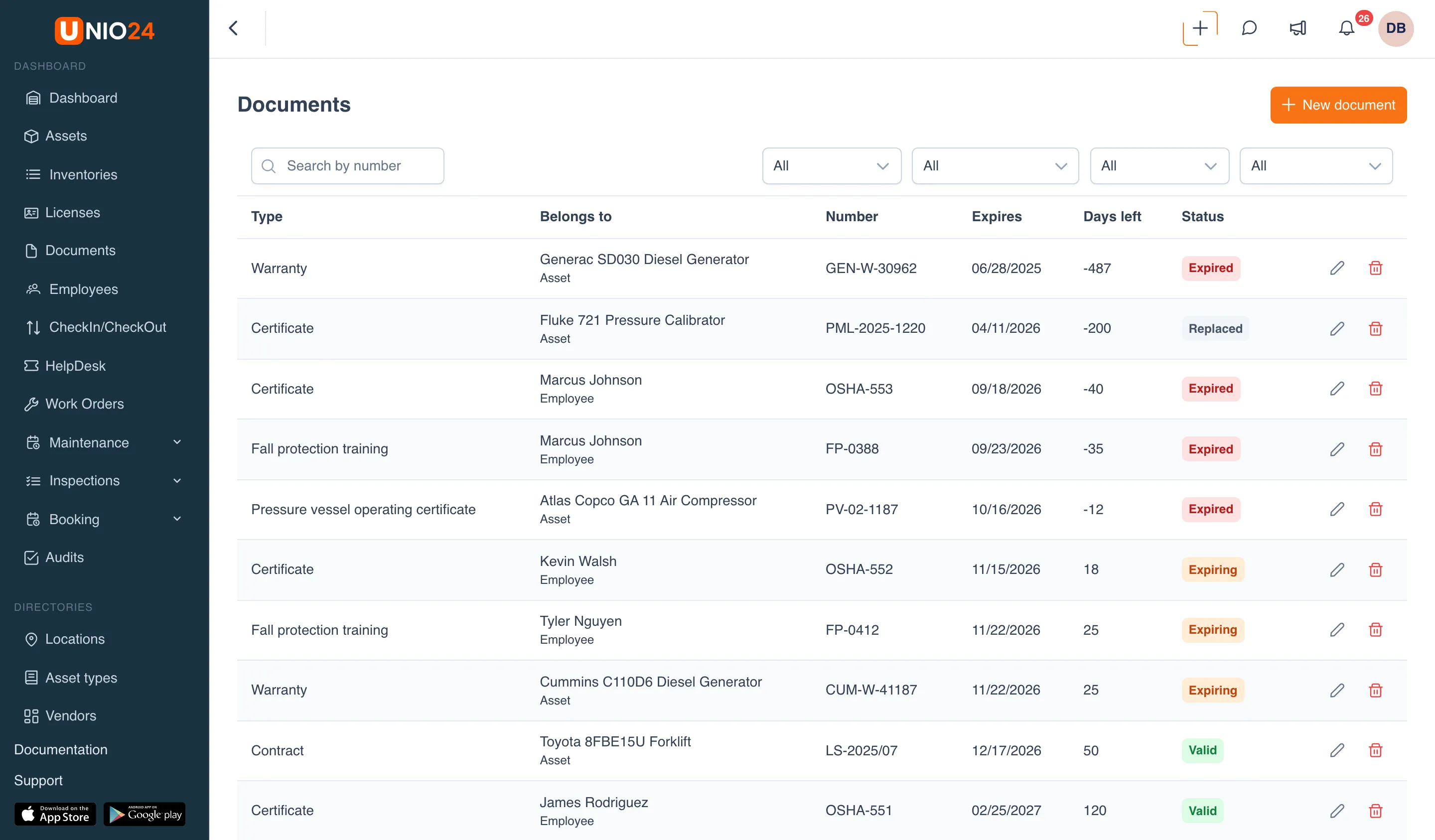Open the third All filter dropdown
Image resolution: width=1435 pixels, height=840 pixels.
point(1159,166)
